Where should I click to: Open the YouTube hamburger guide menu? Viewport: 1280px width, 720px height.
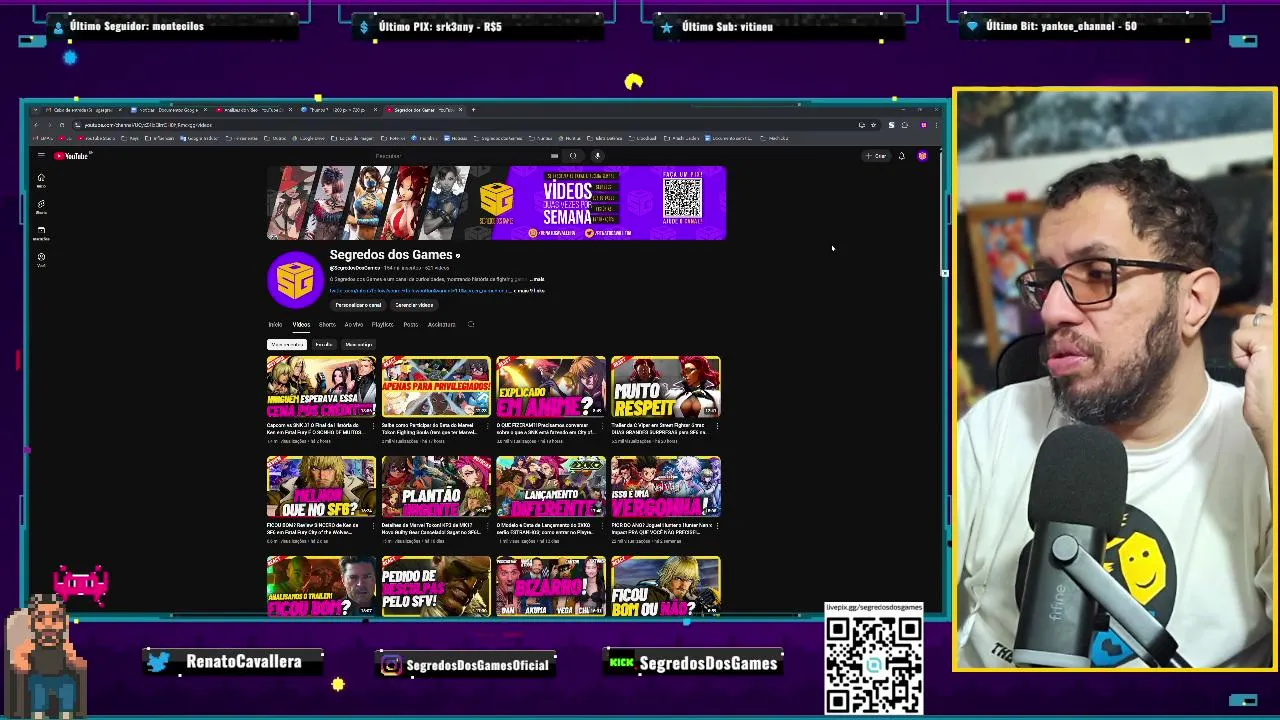click(x=41, y=156)
